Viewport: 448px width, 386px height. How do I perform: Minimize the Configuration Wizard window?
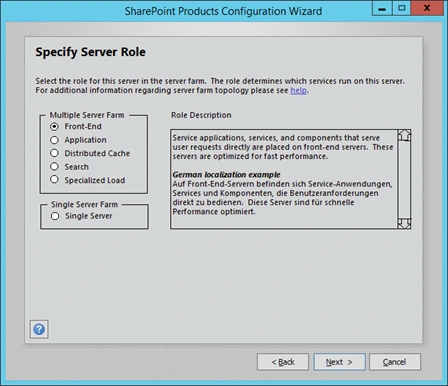point(382,8)
